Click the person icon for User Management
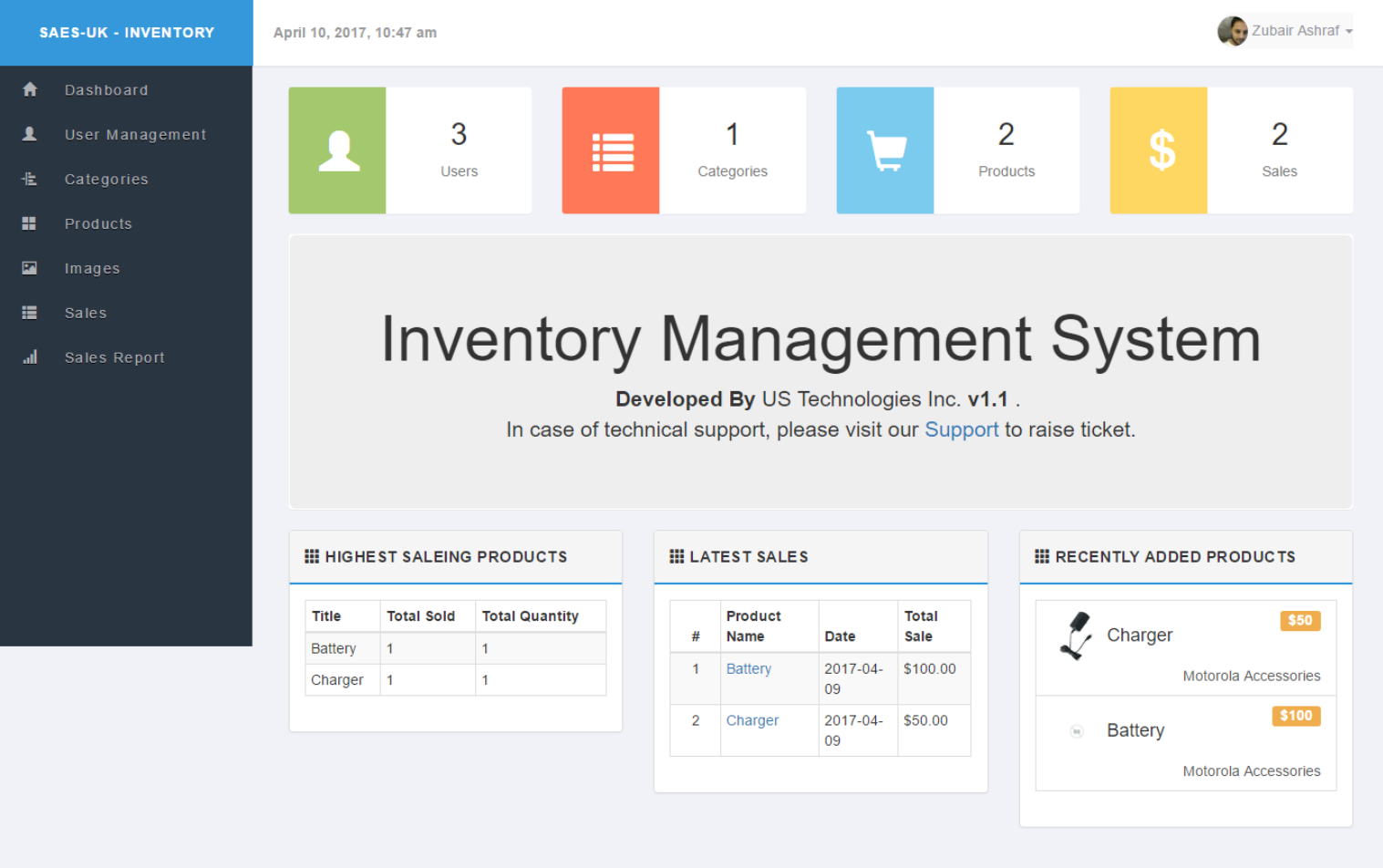Screen dimensions: 1383x868 tap(30, 134)
